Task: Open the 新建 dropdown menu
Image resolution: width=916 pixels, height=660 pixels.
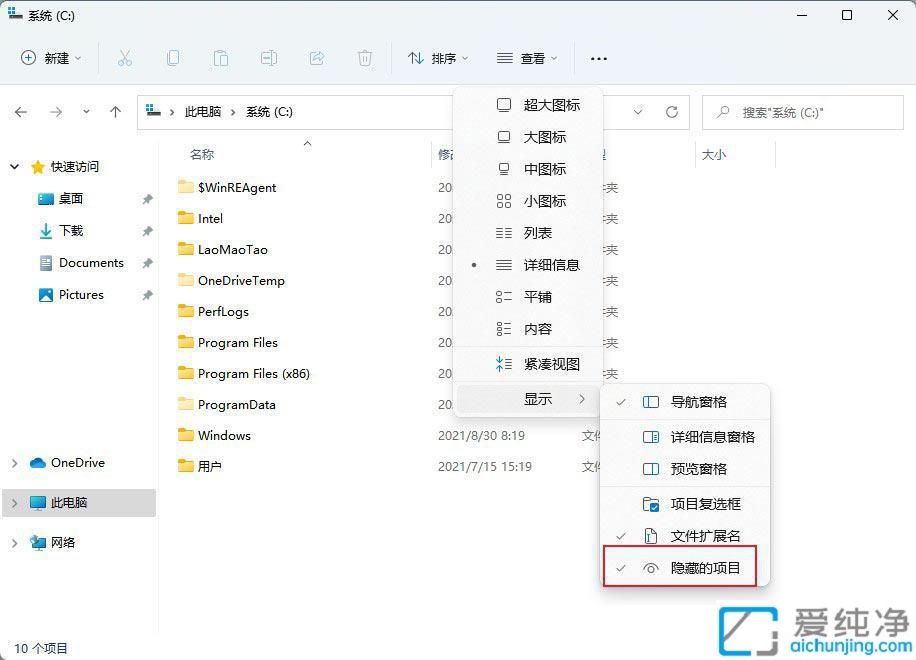Action: coord(50,58)
